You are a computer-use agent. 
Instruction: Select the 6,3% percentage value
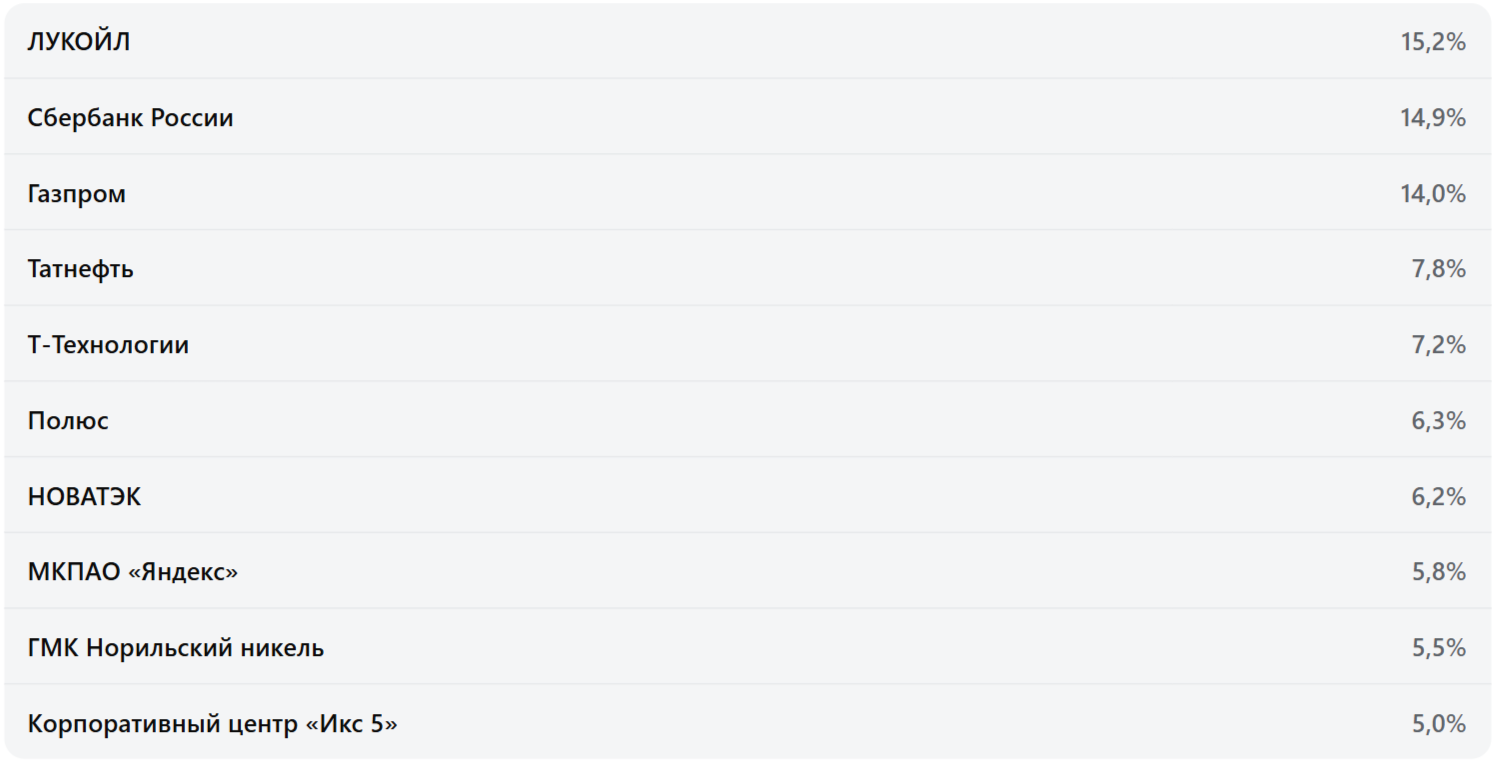(1438, 421)
